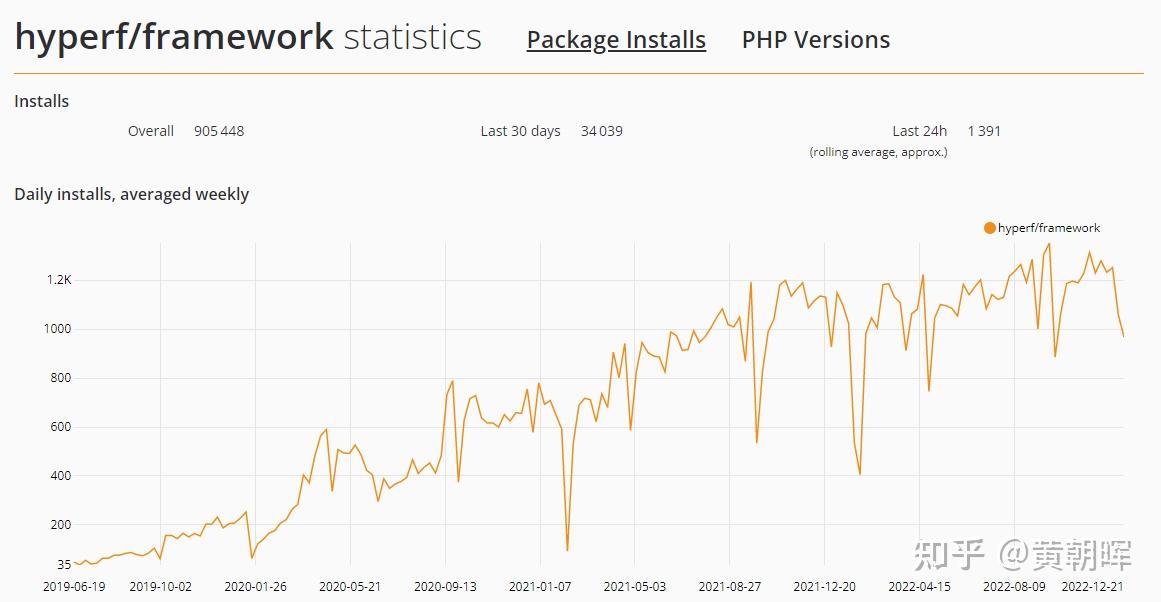The height and width of the screenshot is (602, 1161).
Task: Select the Package Installs tab
Action: point(616,40)
